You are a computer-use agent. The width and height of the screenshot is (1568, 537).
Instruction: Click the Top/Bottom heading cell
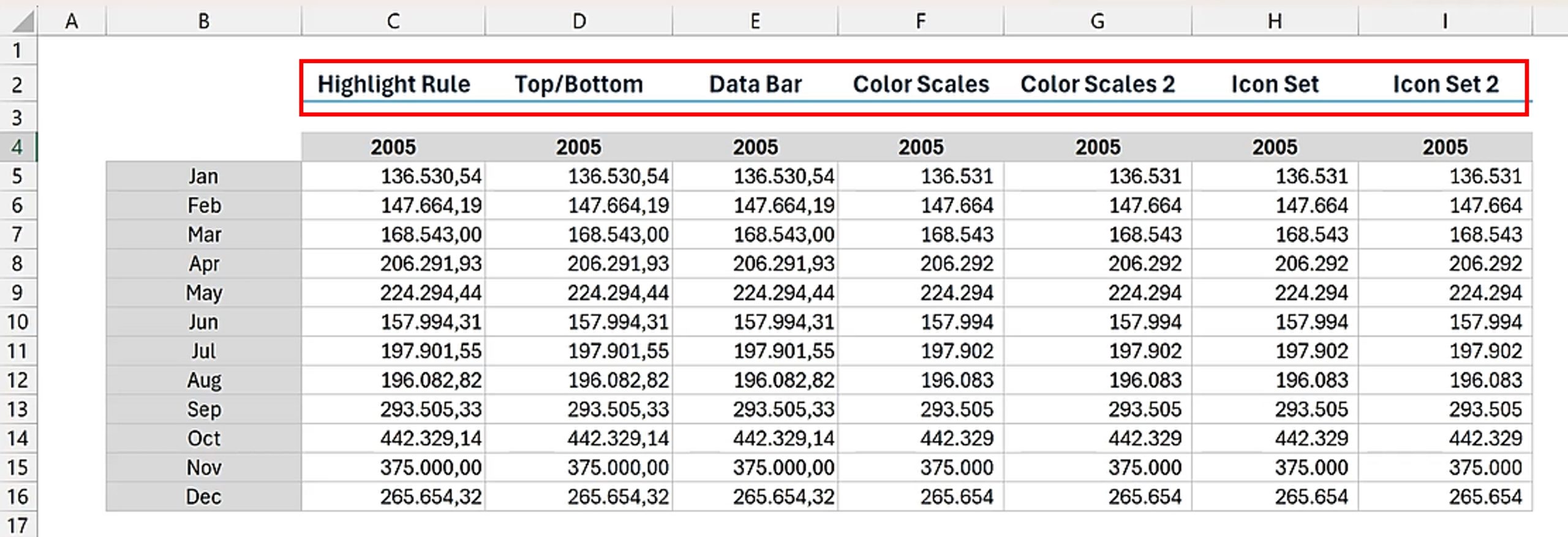[x=578, y=84]
